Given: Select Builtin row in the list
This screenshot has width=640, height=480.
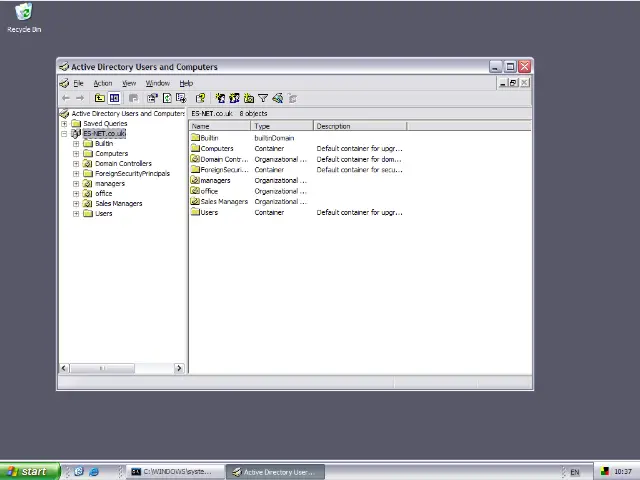Looking at the screenshot, I should [x=209, y=138].
